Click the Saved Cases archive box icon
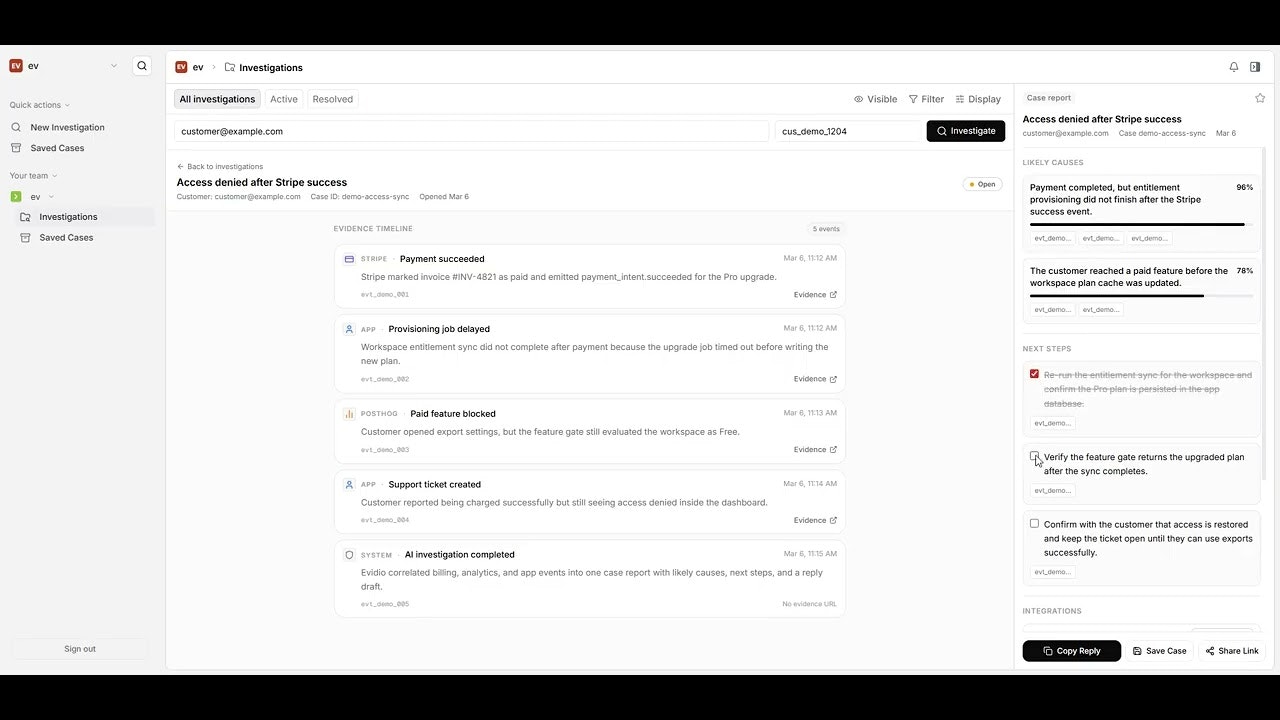The height and width of the screenshot is (720, 1280). click(16, 148)
